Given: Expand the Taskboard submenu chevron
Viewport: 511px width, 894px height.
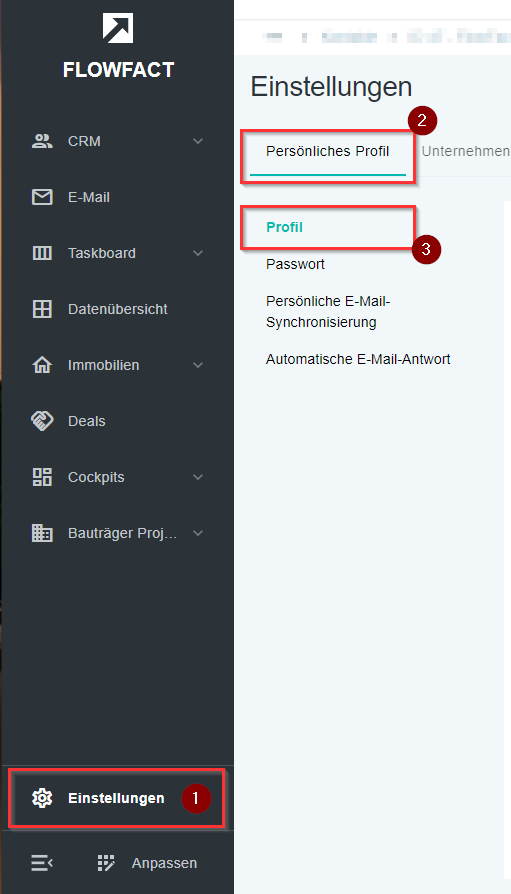Looking at the screenshot, I should click(198, 253).
